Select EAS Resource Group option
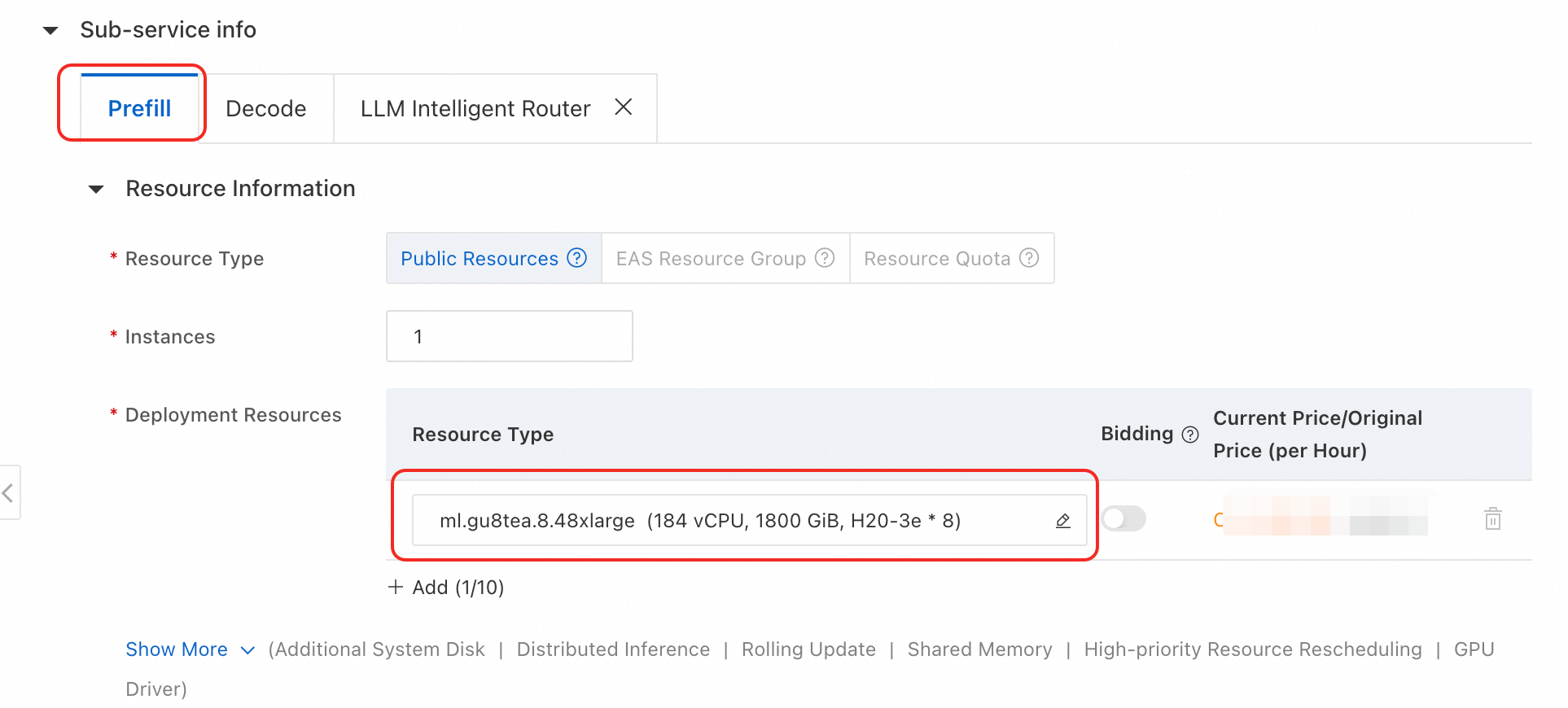This screenshot has width=1568, height=708. tap(710, 259)
